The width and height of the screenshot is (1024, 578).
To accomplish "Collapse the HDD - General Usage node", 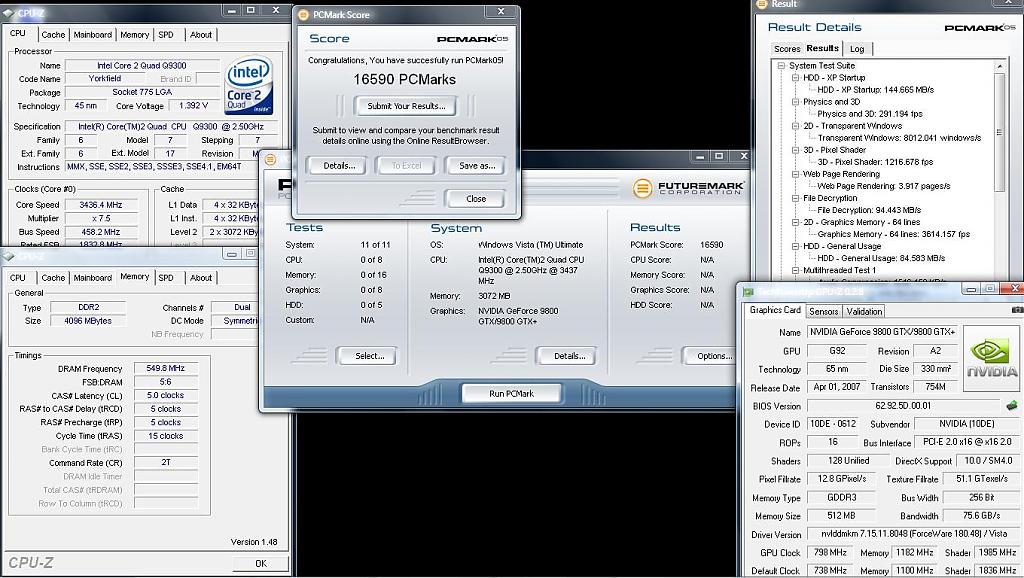I will pyautogui.click(x=795, y=247).
